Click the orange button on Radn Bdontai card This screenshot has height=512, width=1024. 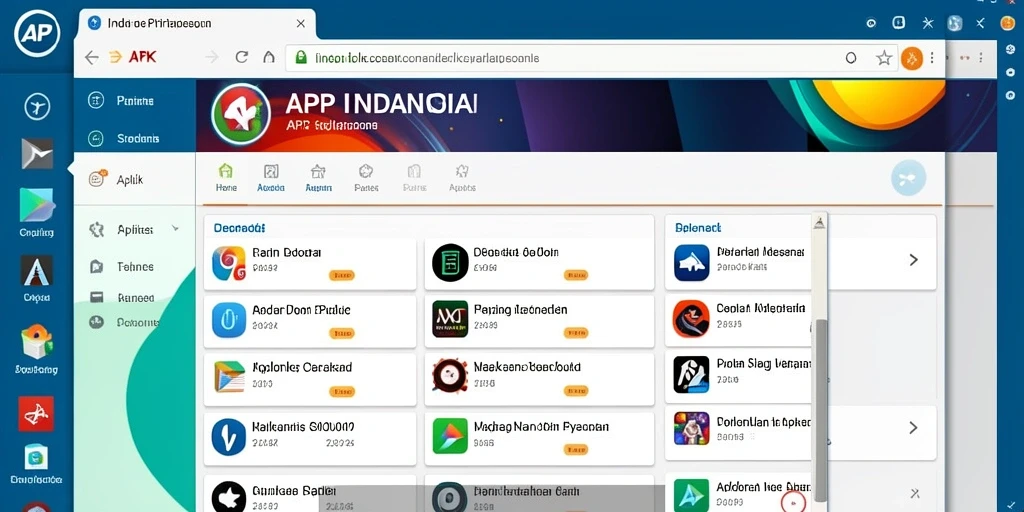click(342, 276)
